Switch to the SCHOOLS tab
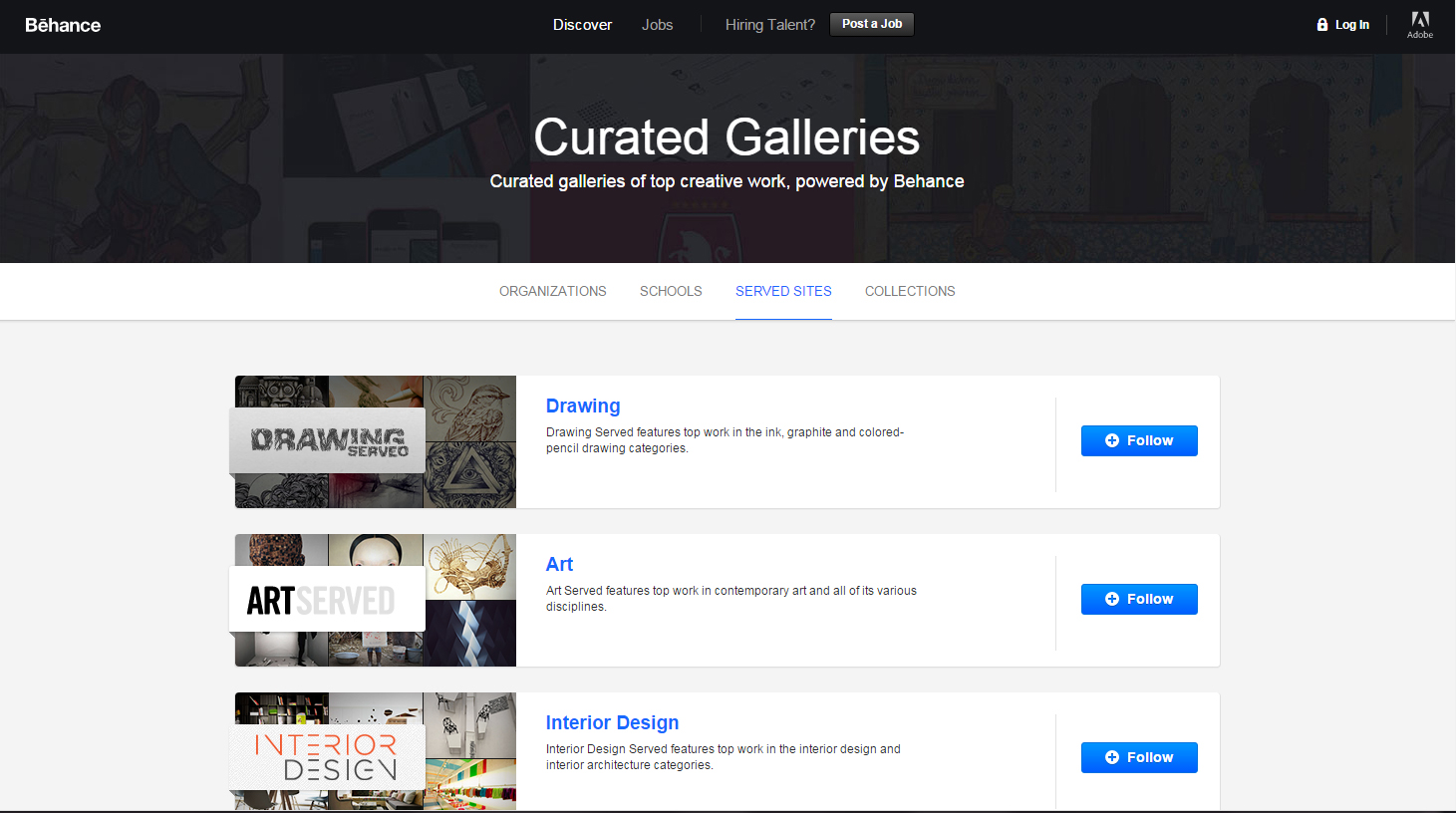The height and width of the screenshot is (813, 1456). click(670, 291)
